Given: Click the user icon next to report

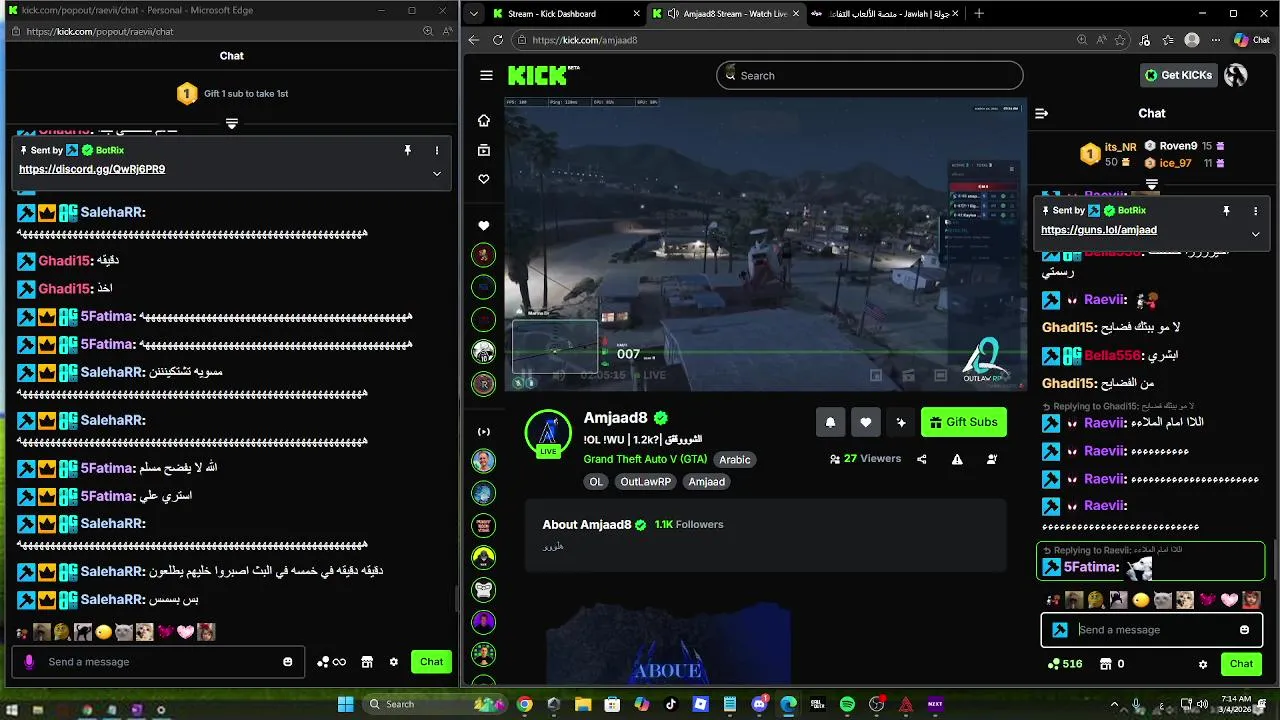Looking at the screenshot, I should [x=992, y=459].
